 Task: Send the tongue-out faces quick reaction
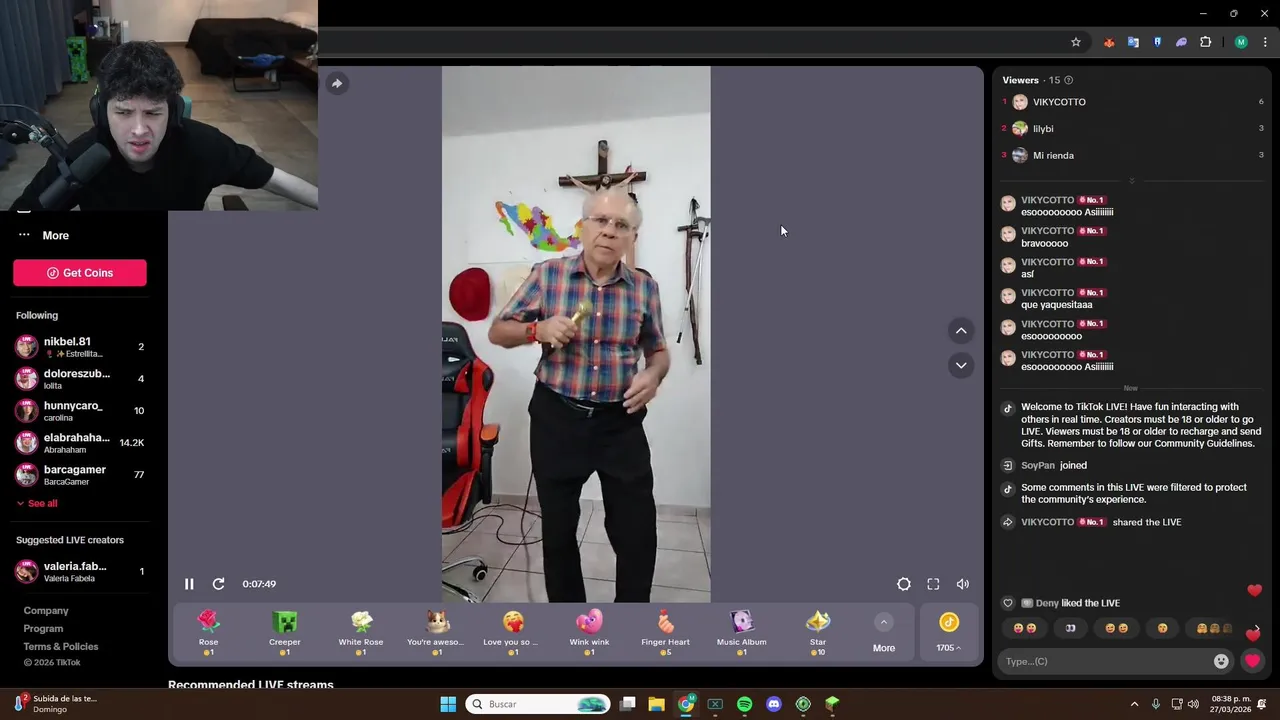1024,628
